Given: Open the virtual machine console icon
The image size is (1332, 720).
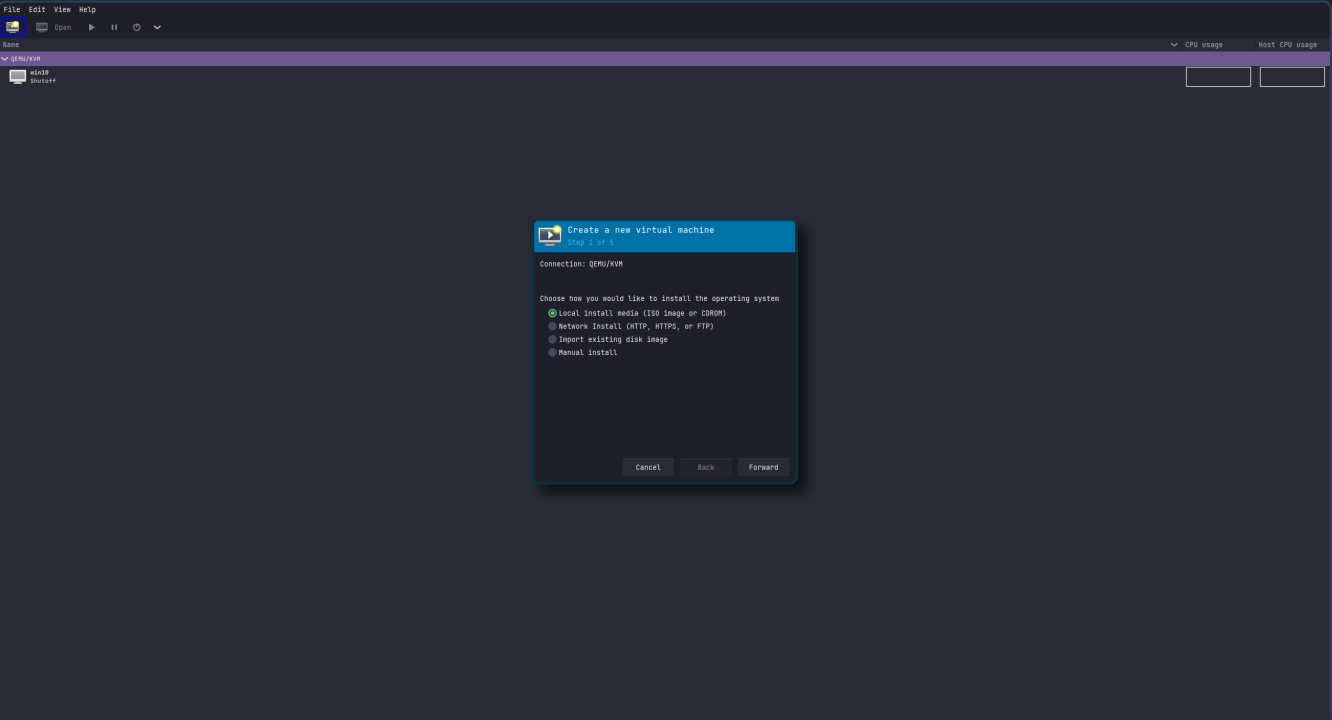Looking at the screenshot, I should (x=40, y=27).
